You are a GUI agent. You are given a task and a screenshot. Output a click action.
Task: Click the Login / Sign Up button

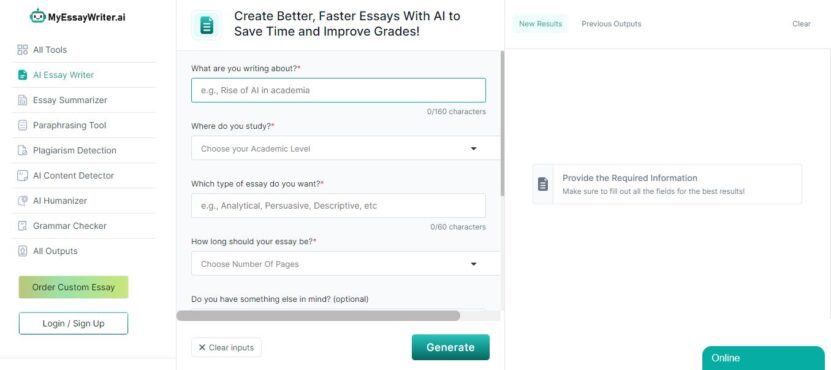(x=73, y=323)
